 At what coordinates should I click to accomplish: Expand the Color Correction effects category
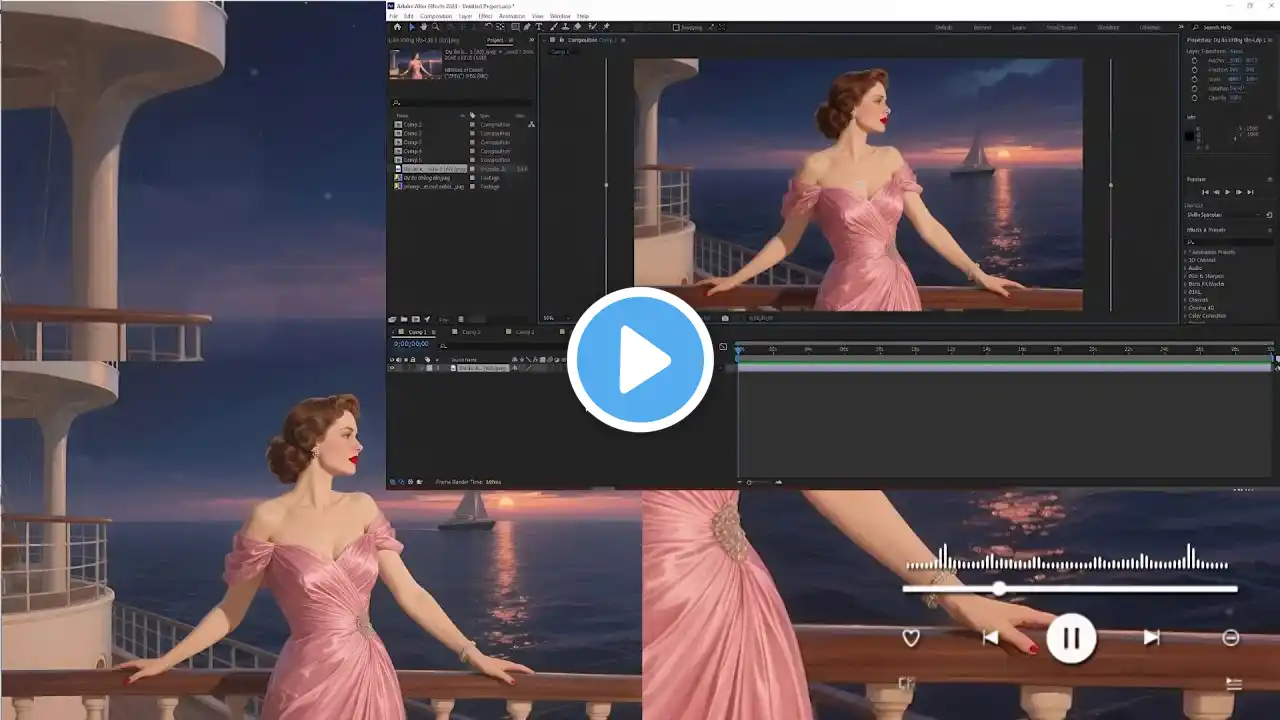click(x=1186, y=316)
